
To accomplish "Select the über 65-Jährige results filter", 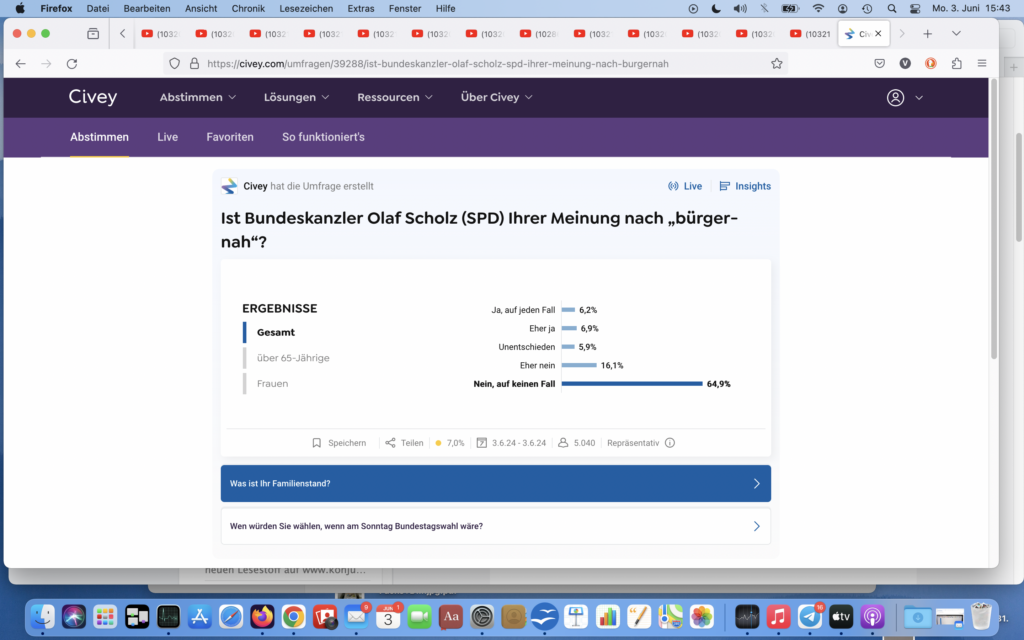I will pyautogui.click(x=292, y=358).
